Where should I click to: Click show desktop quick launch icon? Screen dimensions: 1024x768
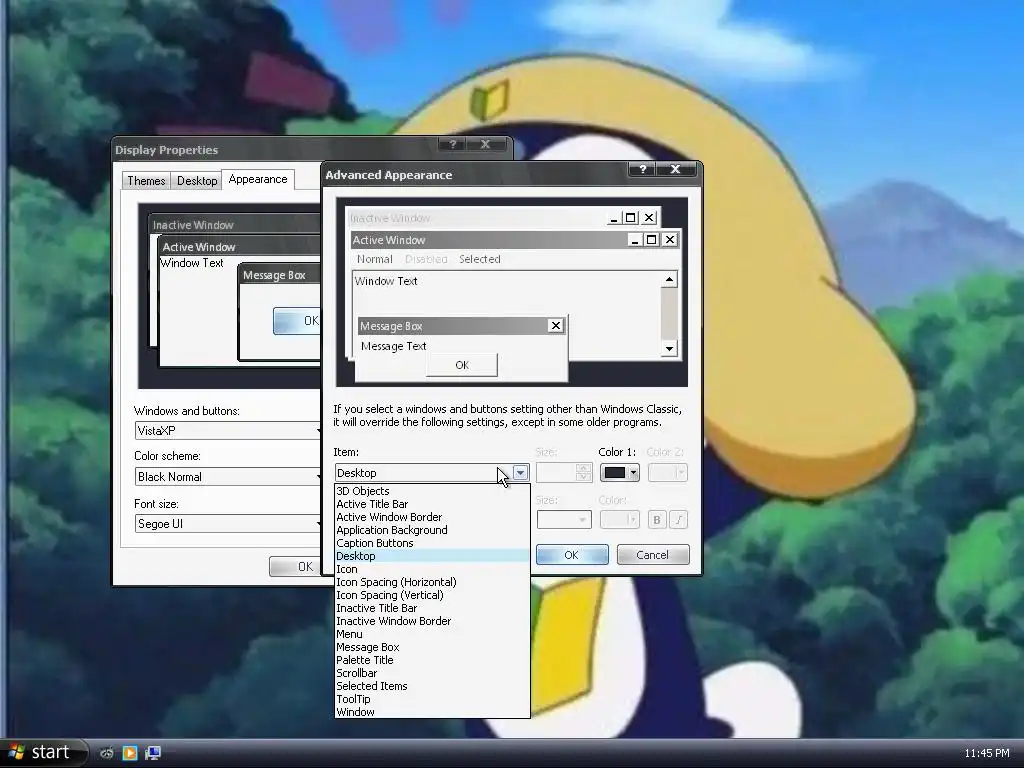[x=153, y=754]
